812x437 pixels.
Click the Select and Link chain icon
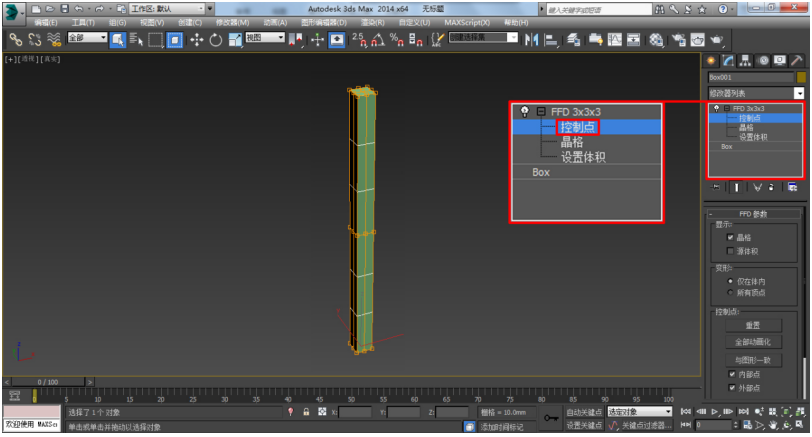coord(15,40)
